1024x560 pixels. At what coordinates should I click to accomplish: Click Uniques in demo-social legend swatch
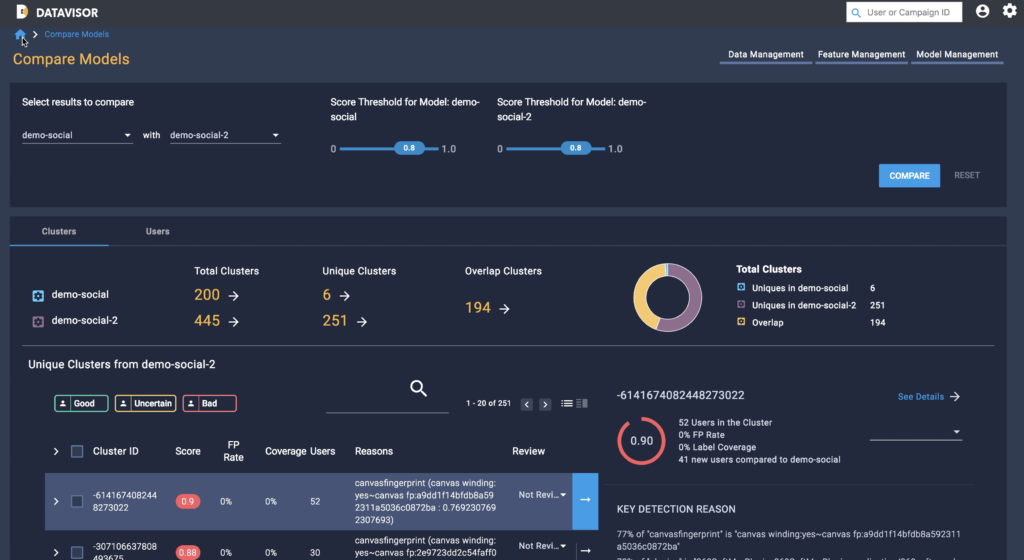point(741,287)
